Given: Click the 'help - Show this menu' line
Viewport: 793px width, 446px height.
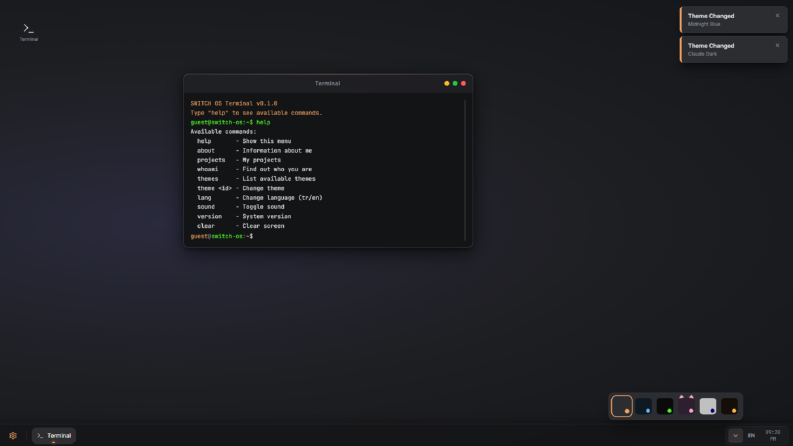Looking at the screenshot, I should pos(244,141).
